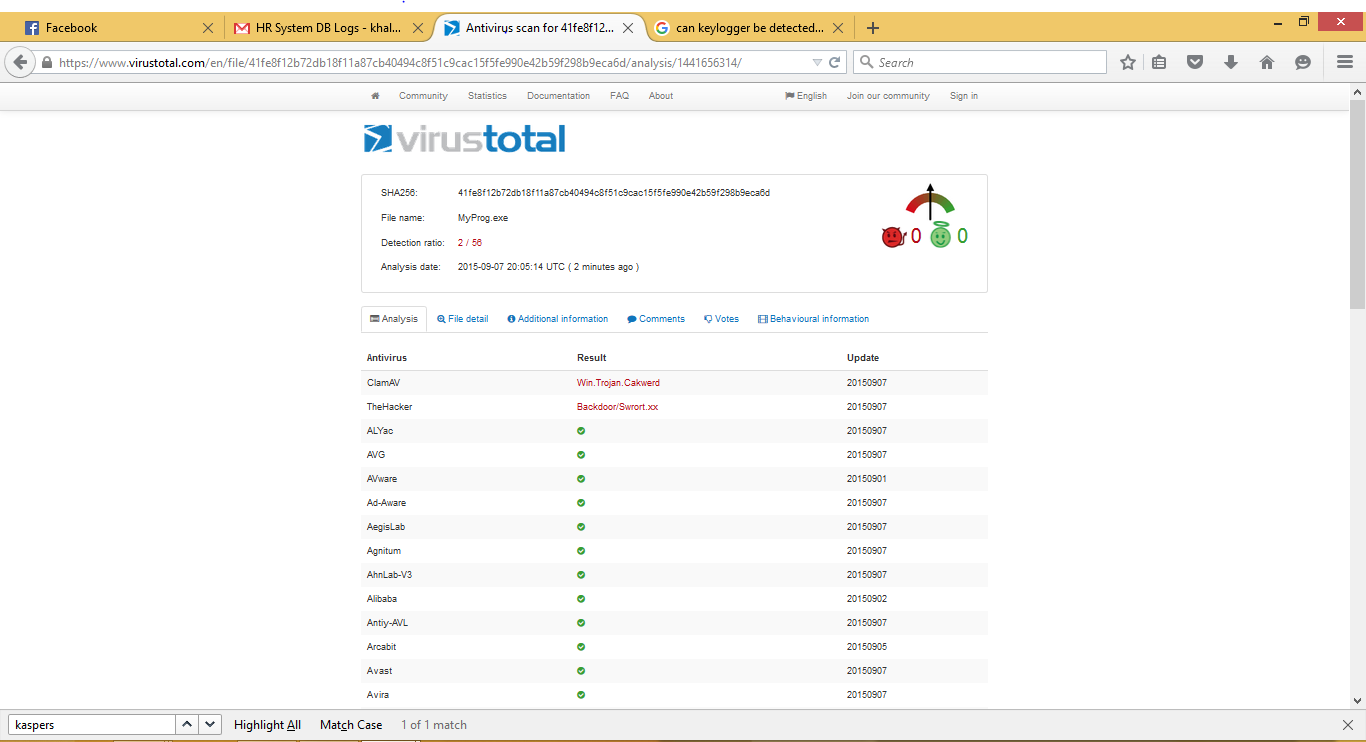Screen dimensions: 1366x742
Task: Click the browser back arrow button
Action: (20, 62)
